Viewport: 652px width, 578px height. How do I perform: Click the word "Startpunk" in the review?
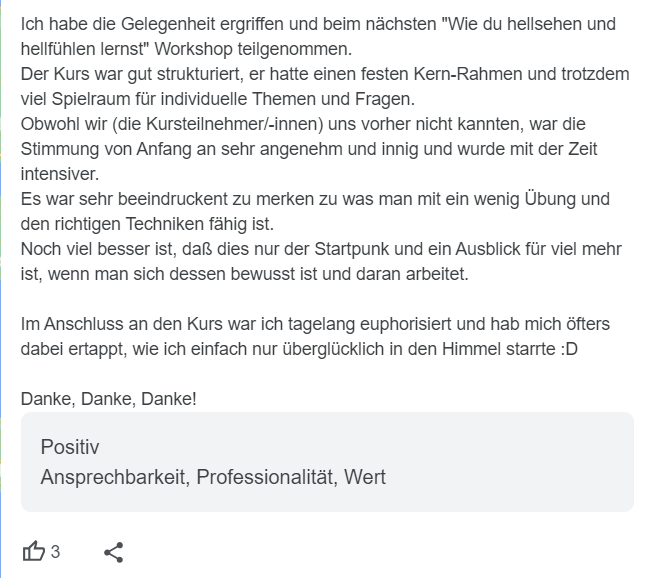click(x=351, y=249)
